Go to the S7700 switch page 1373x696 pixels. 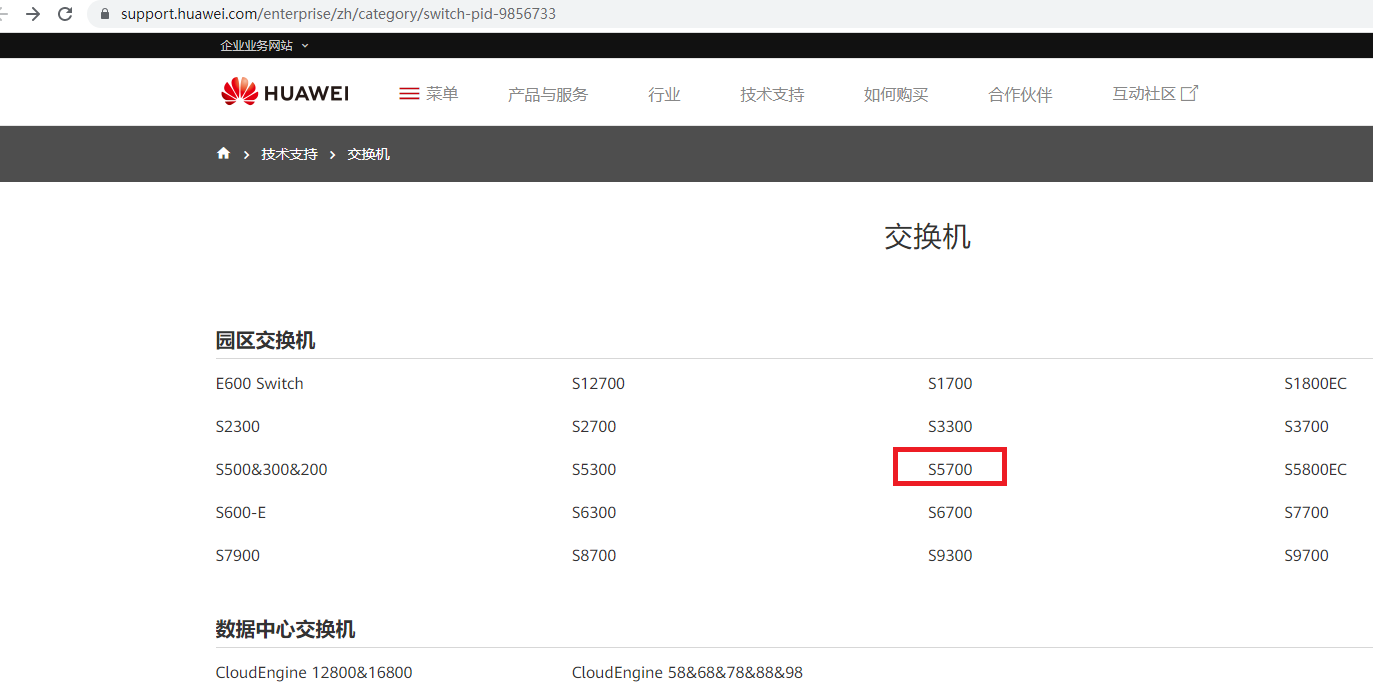coord(1306,512)
